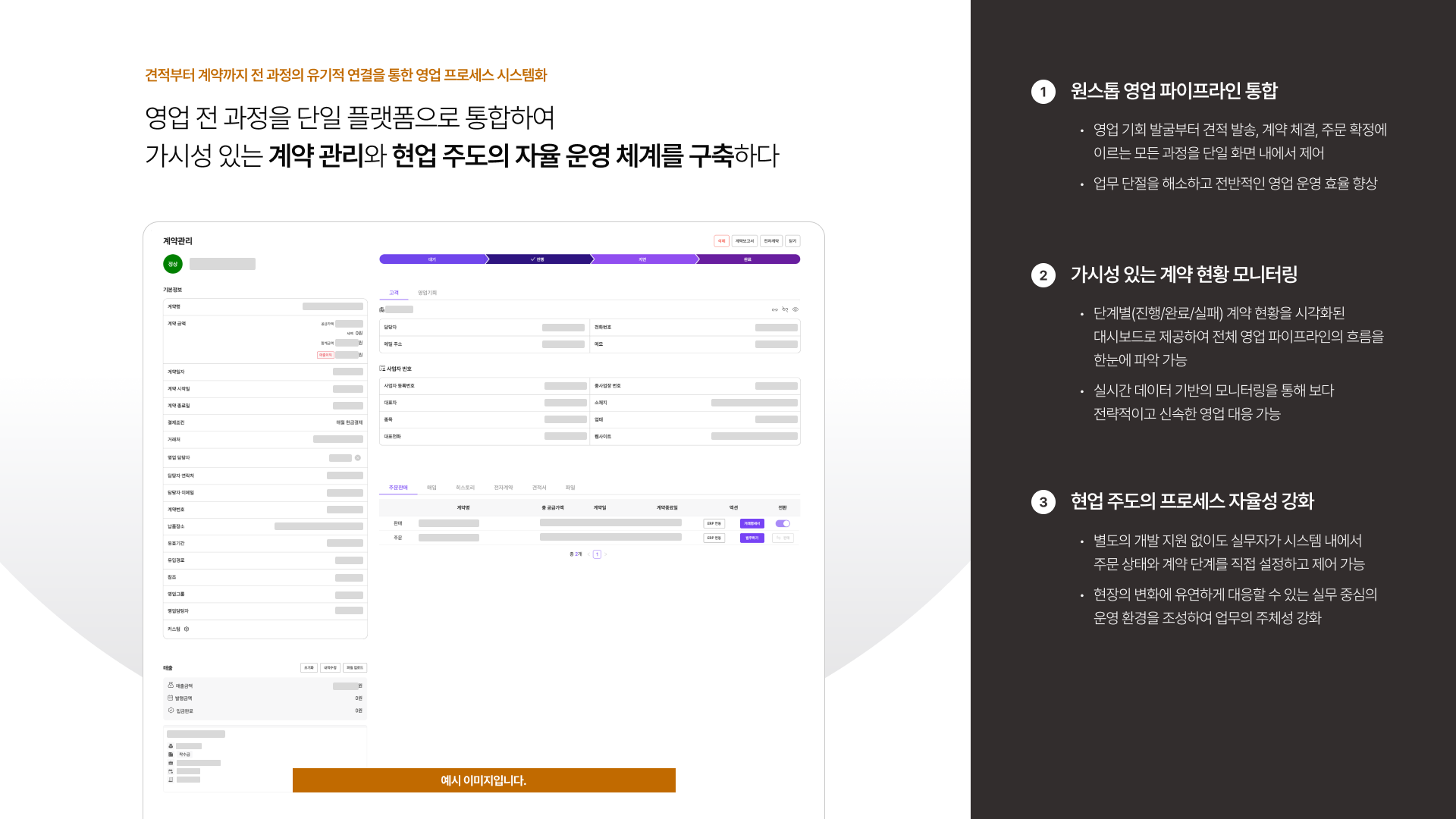Screen dimensions: 1456x819
Task: Click the link icon in customer header
Action: pyautogui.click(x=774, y=309)
